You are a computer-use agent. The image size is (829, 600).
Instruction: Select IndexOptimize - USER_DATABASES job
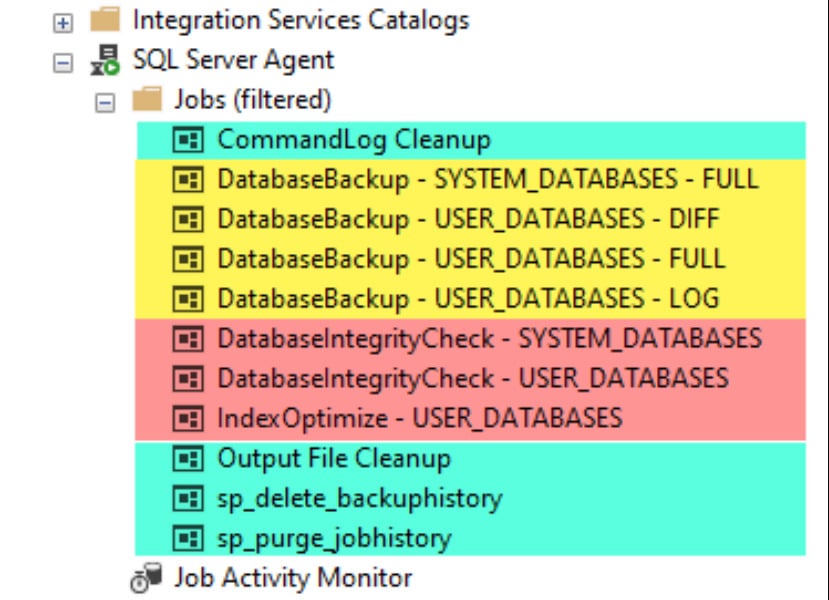(x=420, y=418)
